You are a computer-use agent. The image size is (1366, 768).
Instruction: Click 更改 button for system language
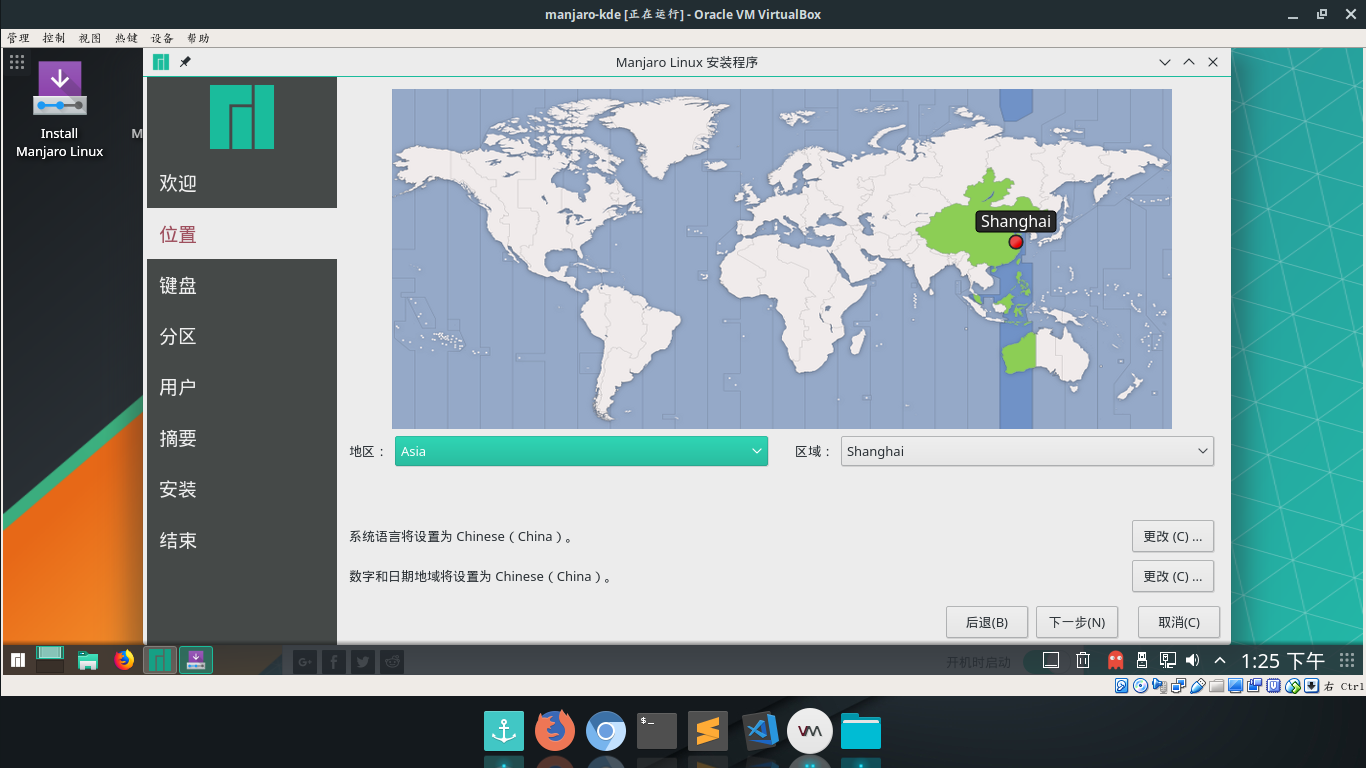[x=1173, y=536]
